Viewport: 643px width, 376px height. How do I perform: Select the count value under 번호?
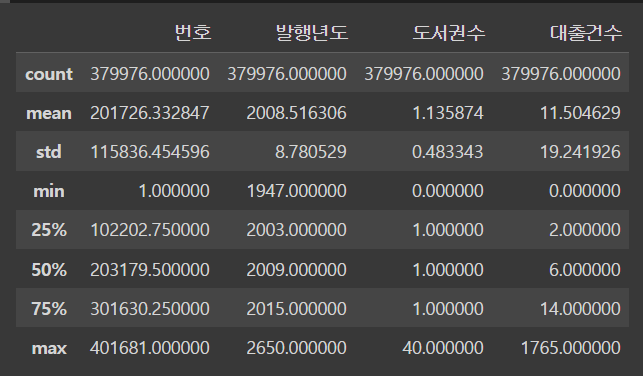[150, 74]
